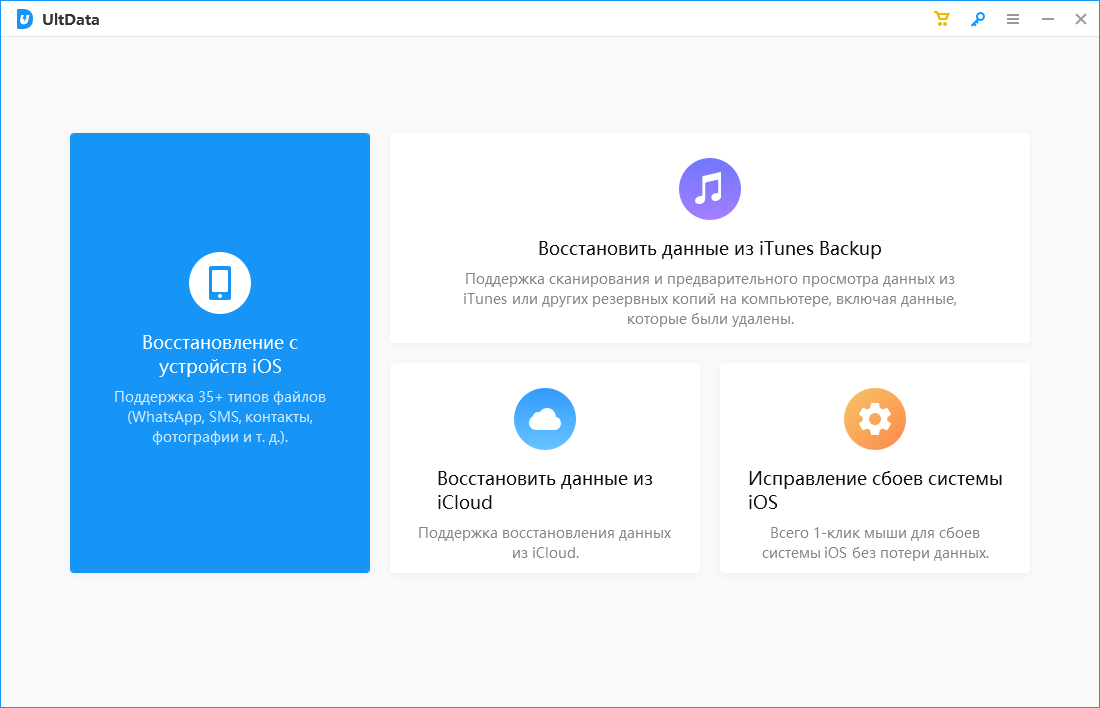Close the UltData window
1100x708 pixels.
pos(1080,20)
